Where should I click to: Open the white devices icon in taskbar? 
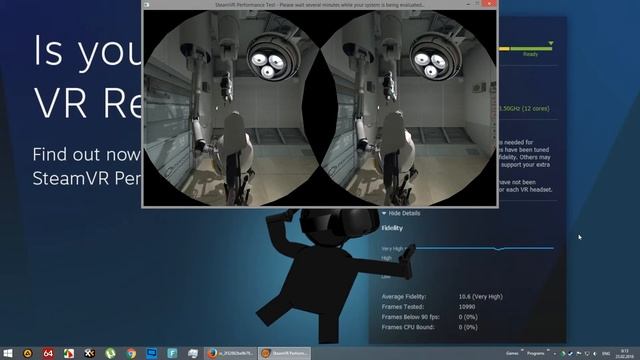(x=193, y=353)
